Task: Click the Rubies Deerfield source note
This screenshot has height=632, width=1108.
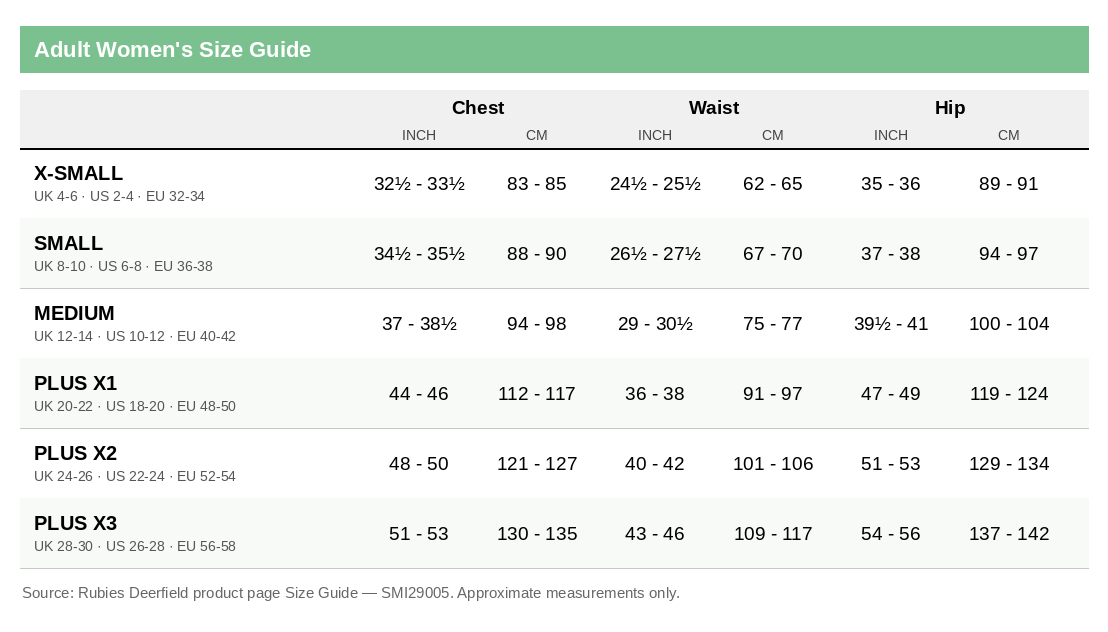Action: 350,593
